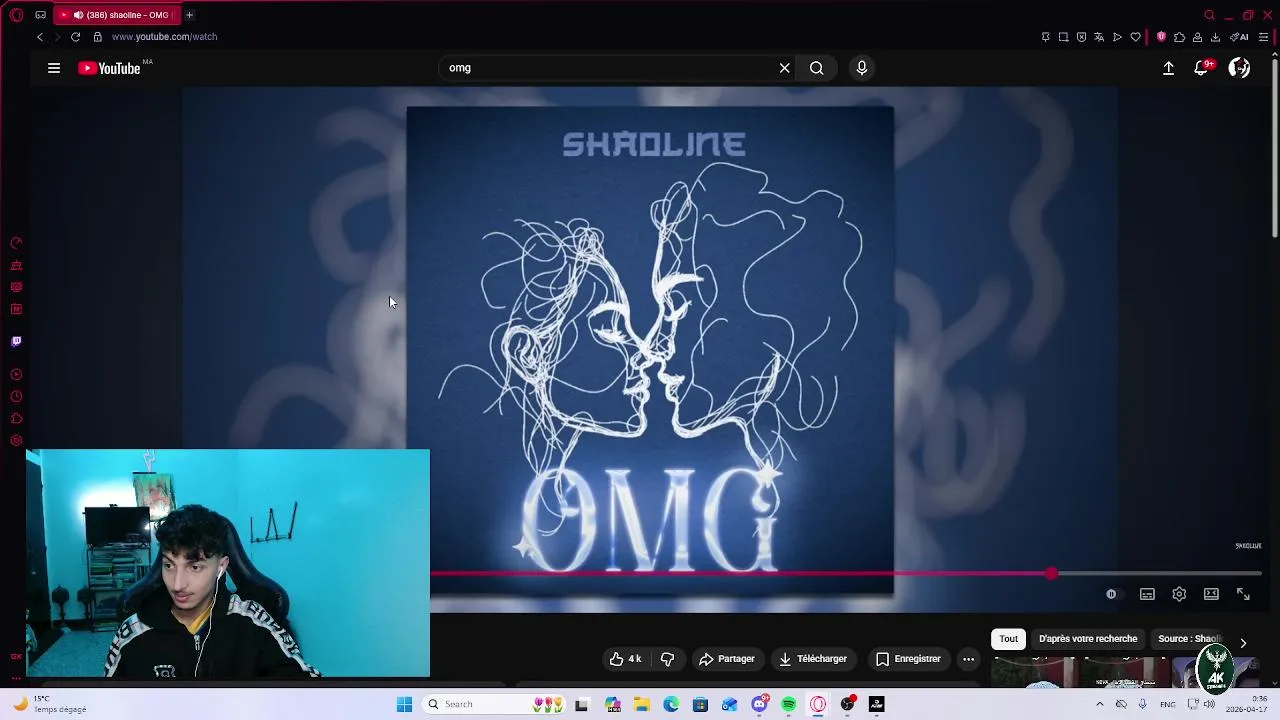The height and width of the screenshot is (720, 1280).
Task: Run search with the magnifier button
Action: coord(817,68)
